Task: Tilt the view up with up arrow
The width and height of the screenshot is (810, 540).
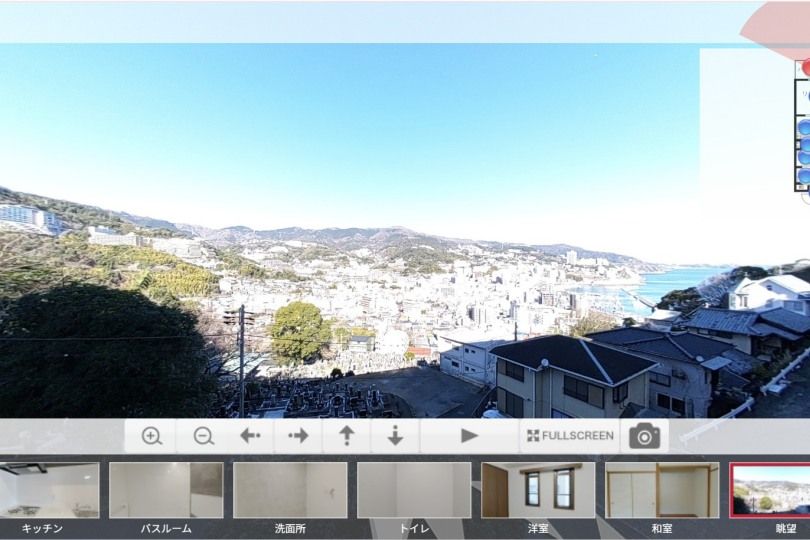Action: click(x=347, y=436)
